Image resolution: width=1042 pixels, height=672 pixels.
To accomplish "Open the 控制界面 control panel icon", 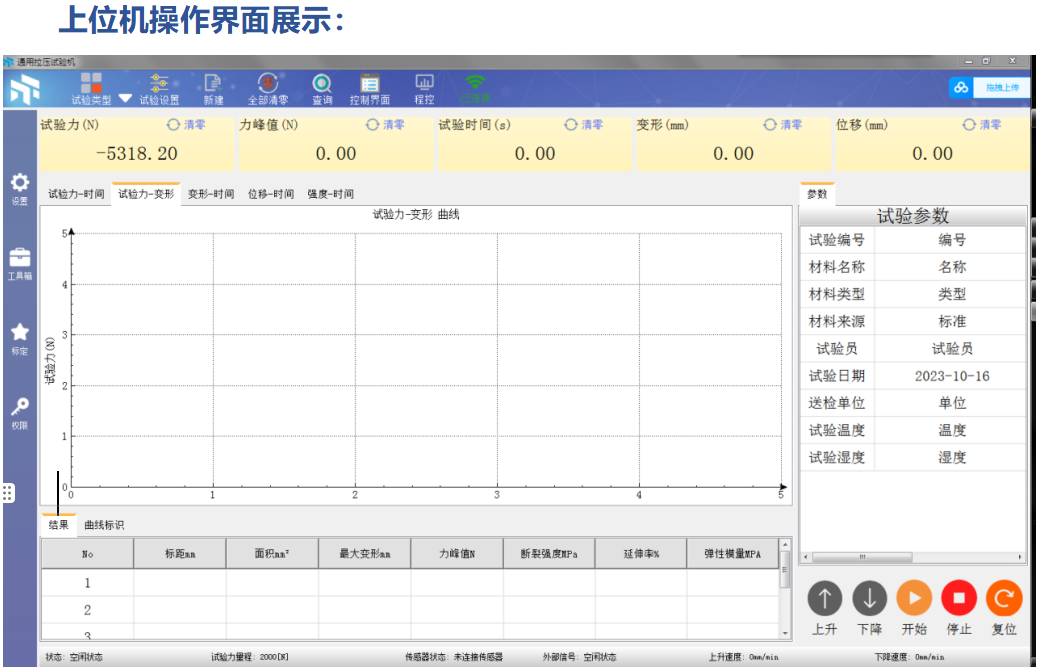I will click(x=369, y=88).
